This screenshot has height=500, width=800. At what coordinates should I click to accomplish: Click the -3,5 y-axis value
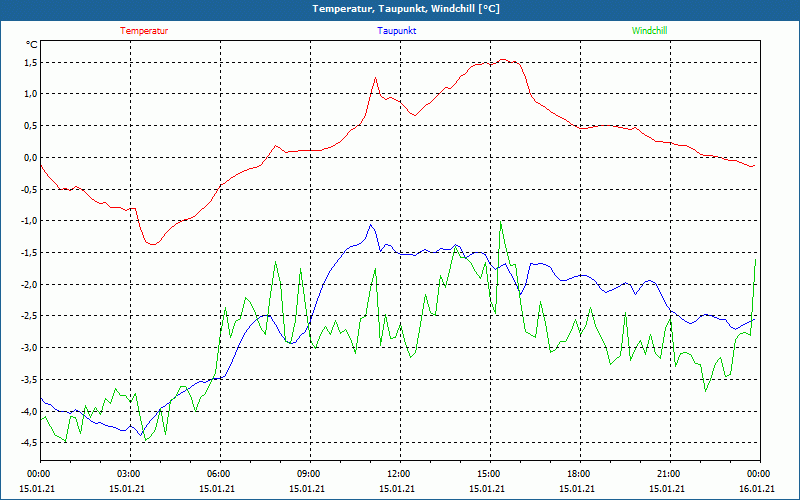(29, 380)
